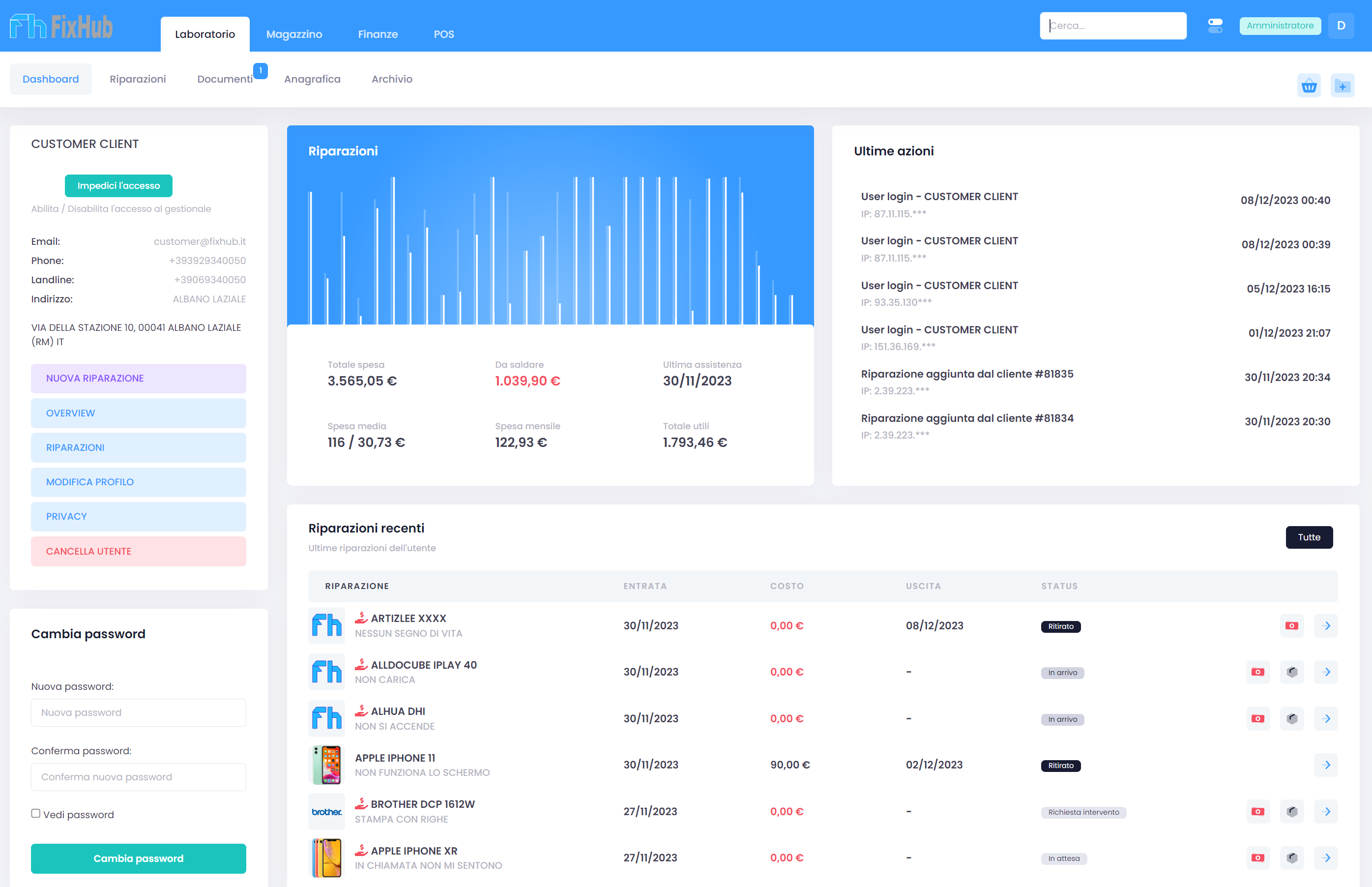This screenshot has width=1372, height=887.
Task: Click the NUOVA RIPARAZIONE button
Action: pyautogui.click(x=138, y=379)
